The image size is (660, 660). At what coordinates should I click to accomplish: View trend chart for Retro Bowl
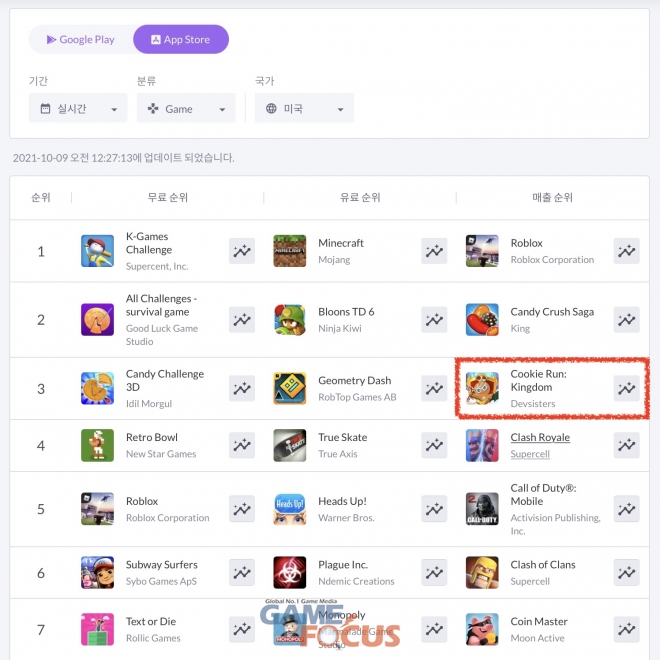pyautogui.click(x=242, y=445)
